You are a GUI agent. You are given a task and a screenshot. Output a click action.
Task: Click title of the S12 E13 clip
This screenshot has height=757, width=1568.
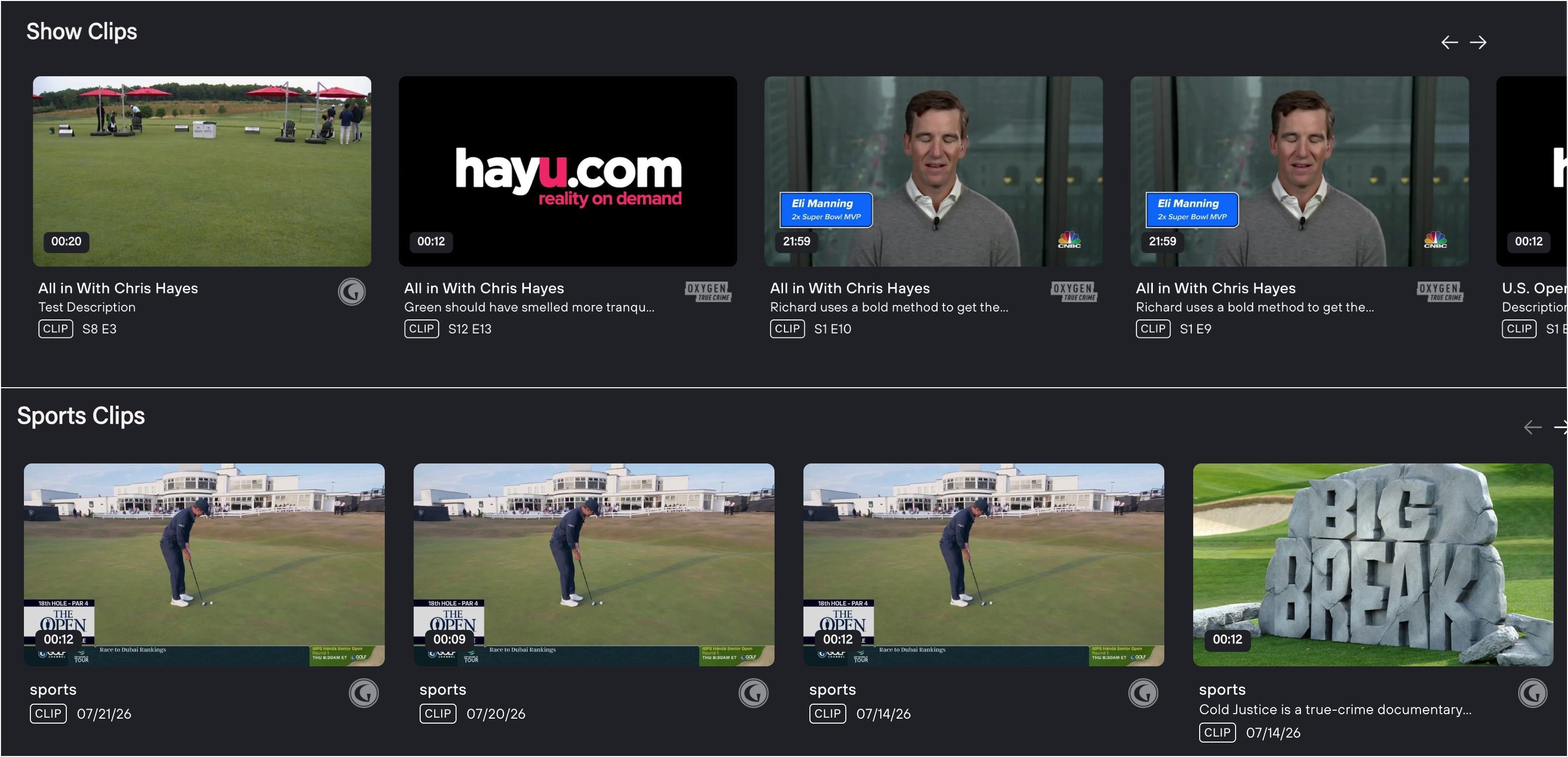point(484,288)
